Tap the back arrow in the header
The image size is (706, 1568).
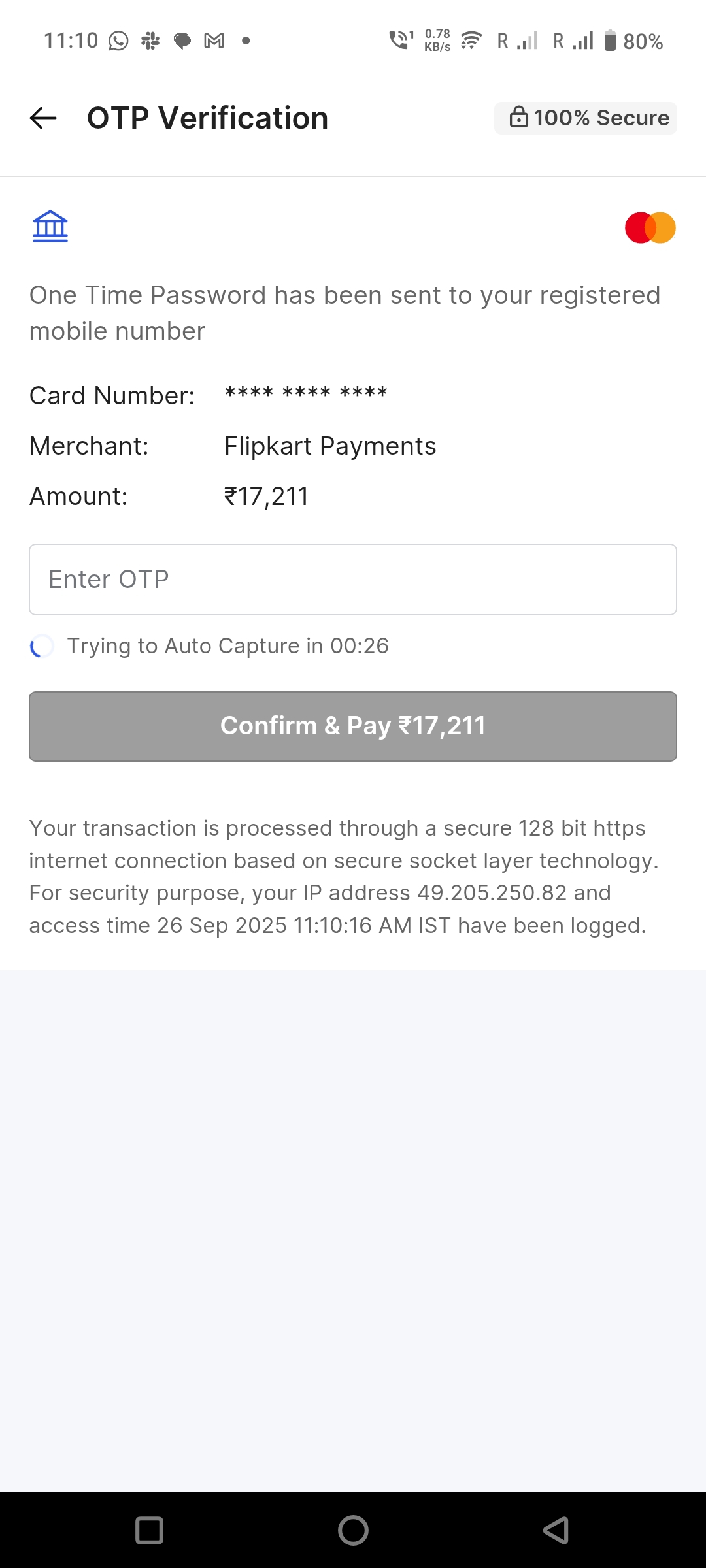click(43, 118)
